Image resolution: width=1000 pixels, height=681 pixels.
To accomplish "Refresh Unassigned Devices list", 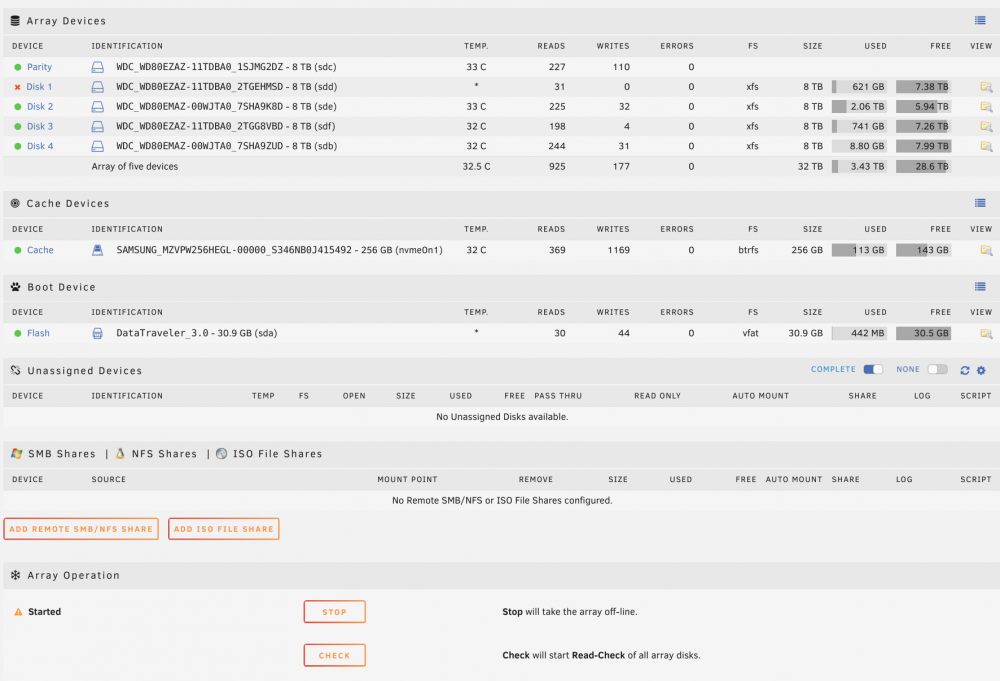I will (964, 370).
